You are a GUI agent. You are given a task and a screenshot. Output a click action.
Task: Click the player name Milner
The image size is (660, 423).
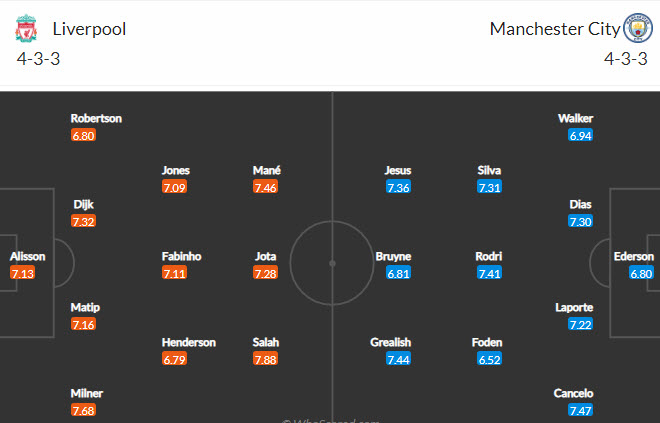coord(86,393)
